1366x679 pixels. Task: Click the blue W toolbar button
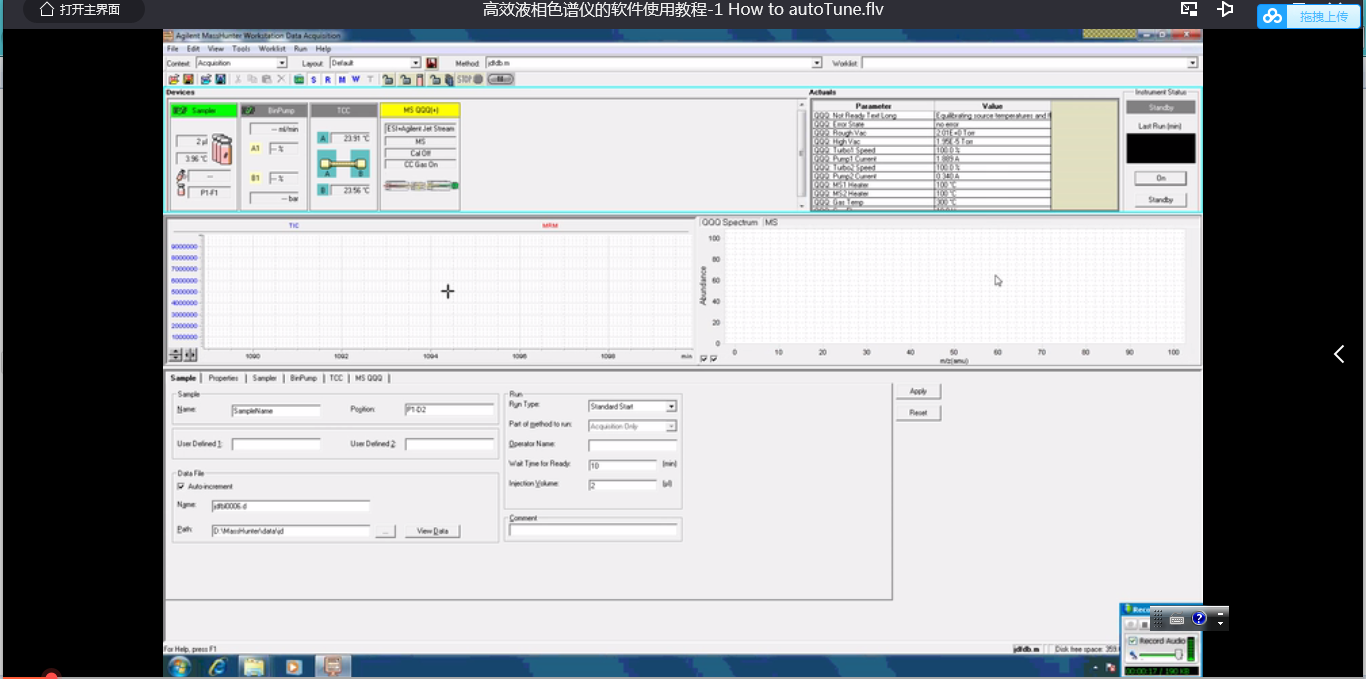coord(356,79)
